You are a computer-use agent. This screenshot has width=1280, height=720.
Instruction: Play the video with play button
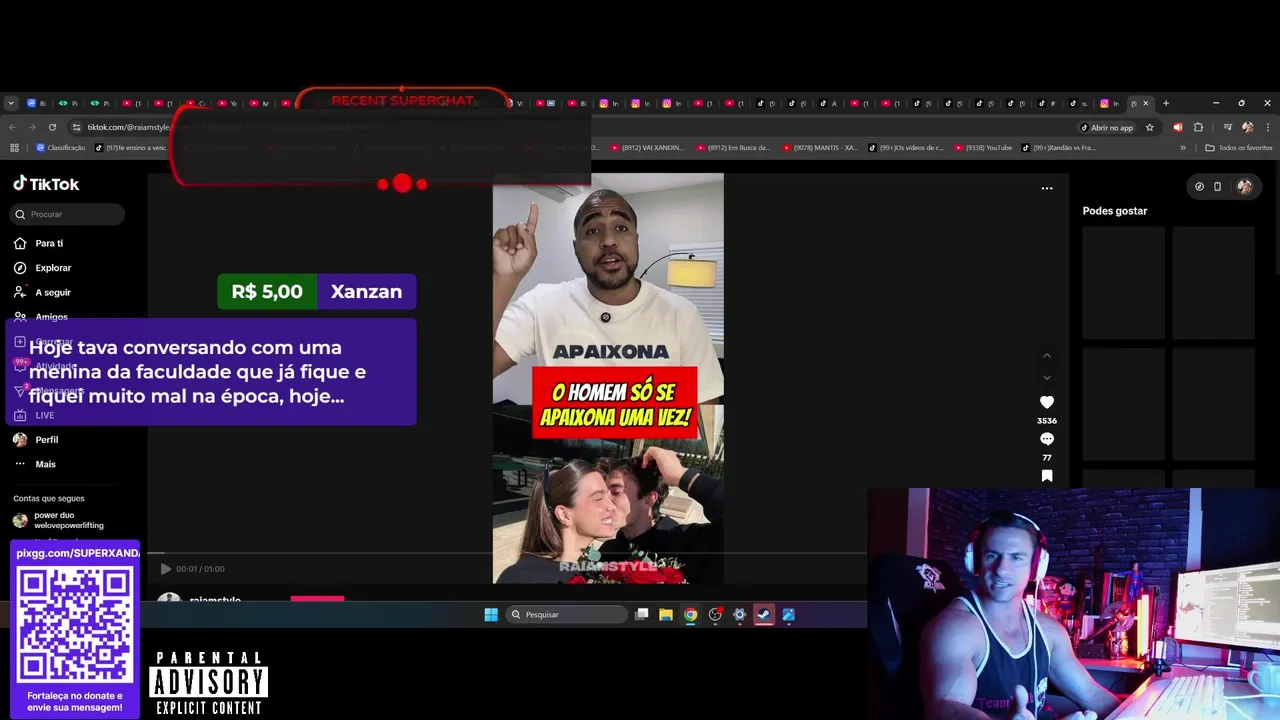coord(166,569)
